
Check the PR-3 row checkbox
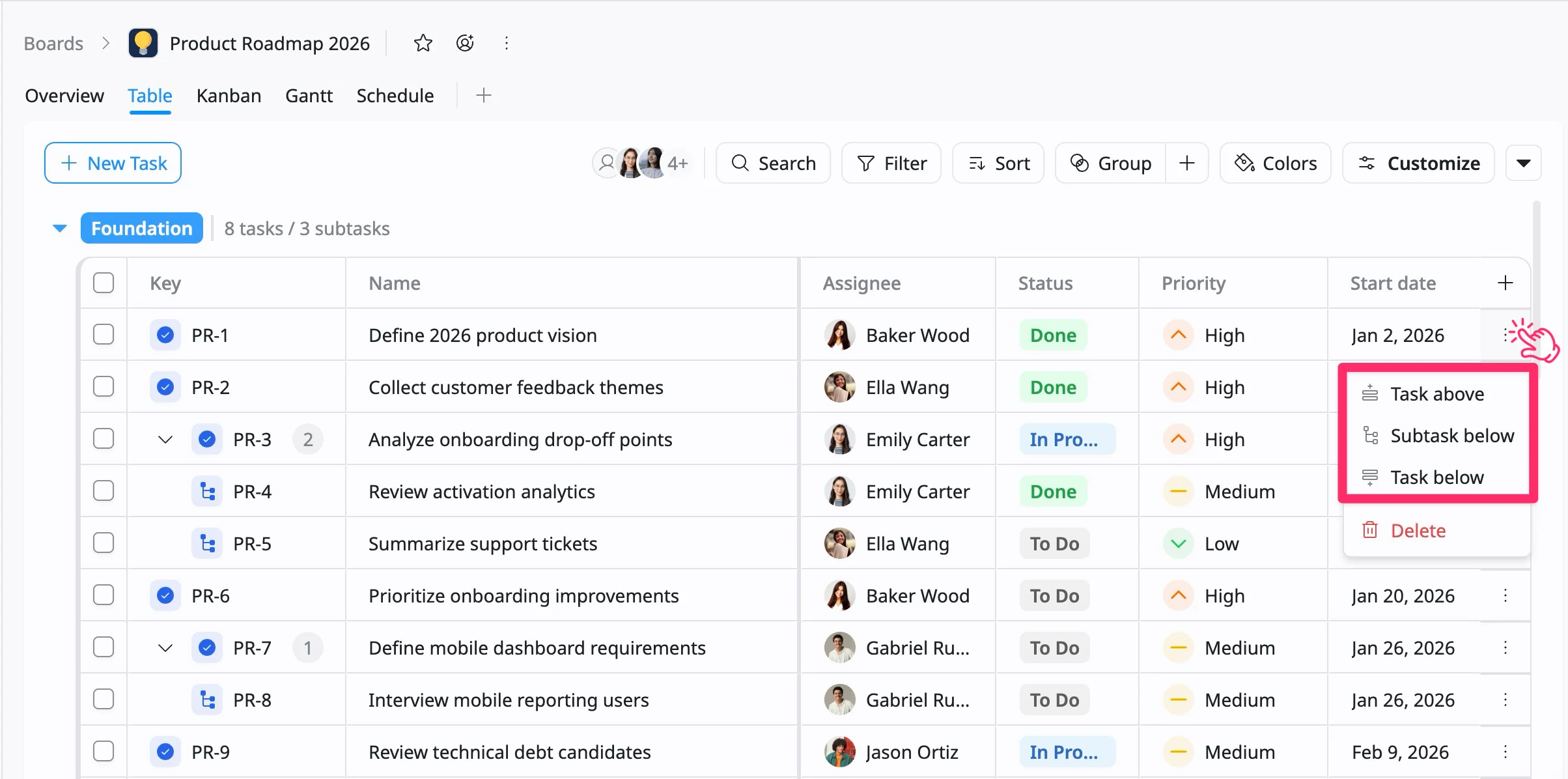tap(104, 439)
